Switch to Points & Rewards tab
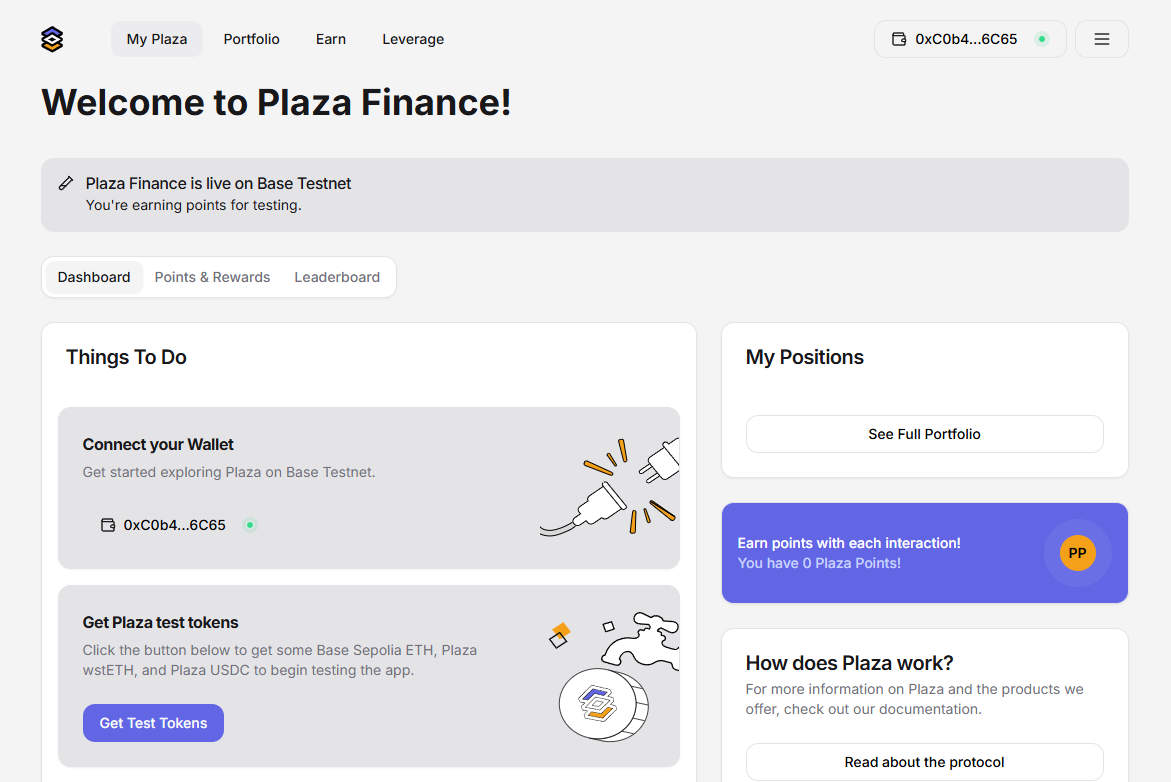 click(212, 277)
